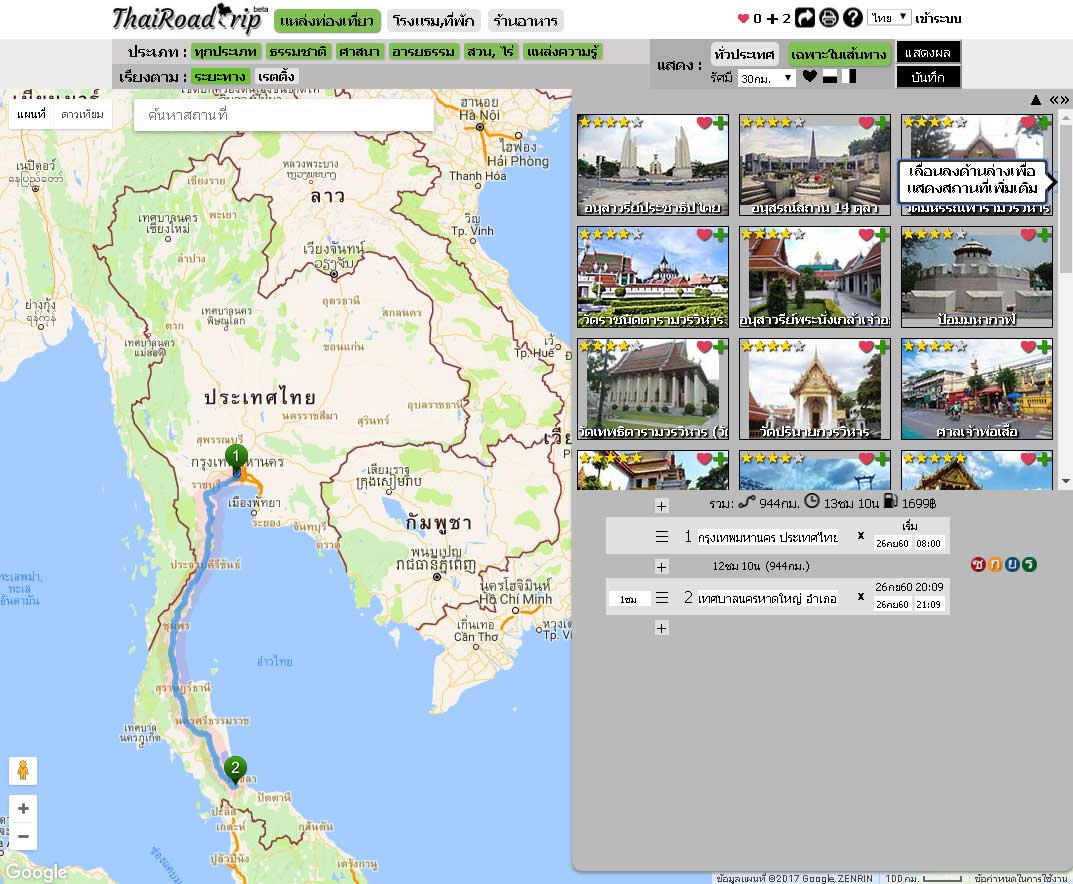Image resolution: width=1073 pixels, height=884 pixels.
Task: Show places เฉพาะในเส้นทาง only
Action: coord(838,53)
